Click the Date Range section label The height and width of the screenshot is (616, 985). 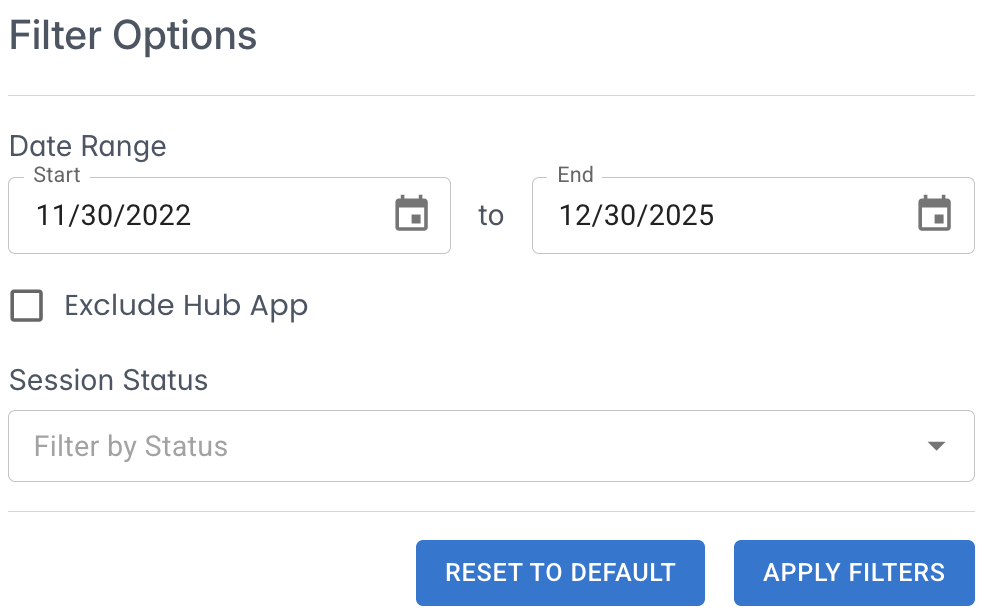tap(88, 147)
